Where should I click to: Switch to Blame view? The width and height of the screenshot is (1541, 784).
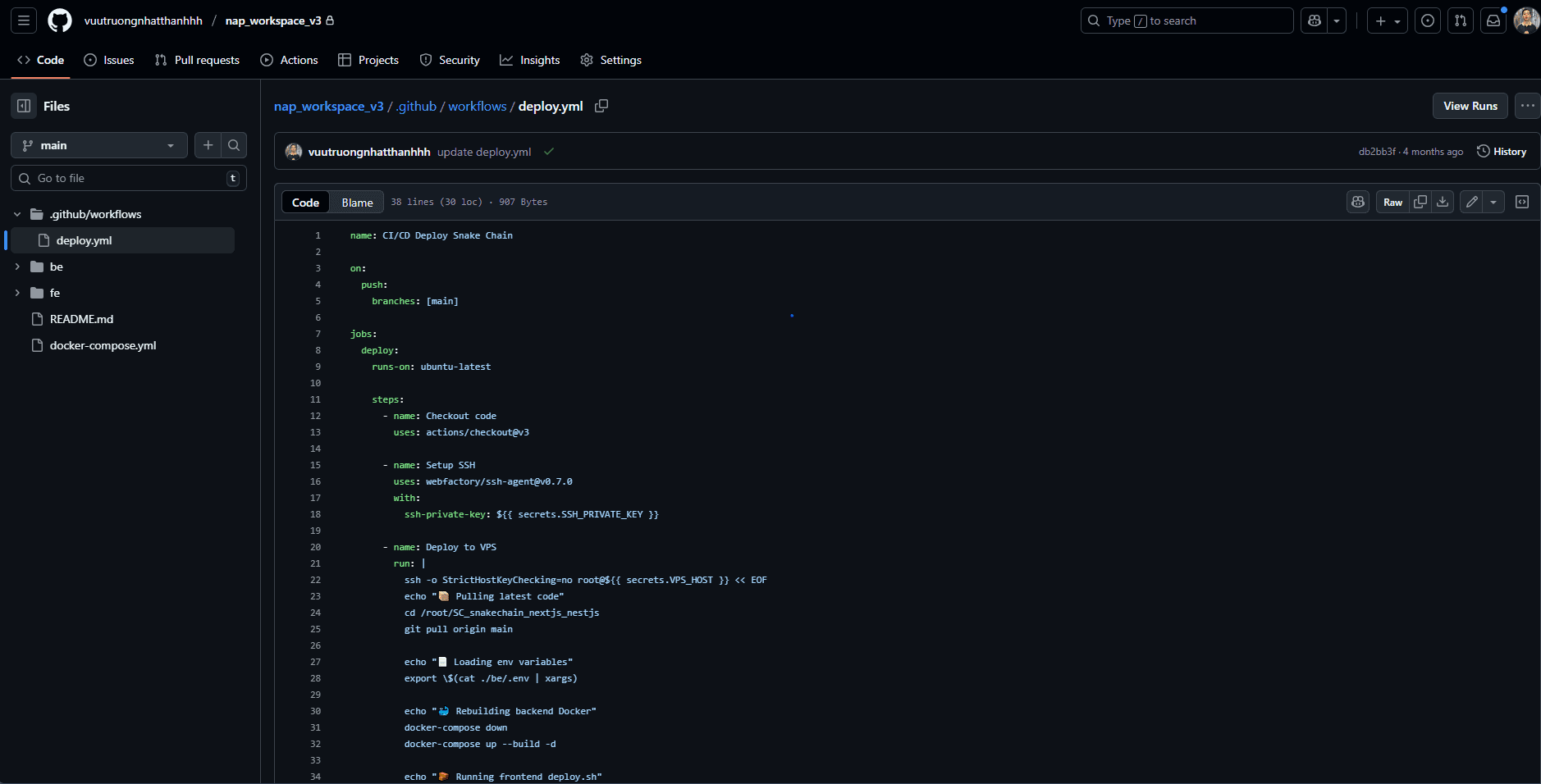pyautogui.click(x=357, y=203)
